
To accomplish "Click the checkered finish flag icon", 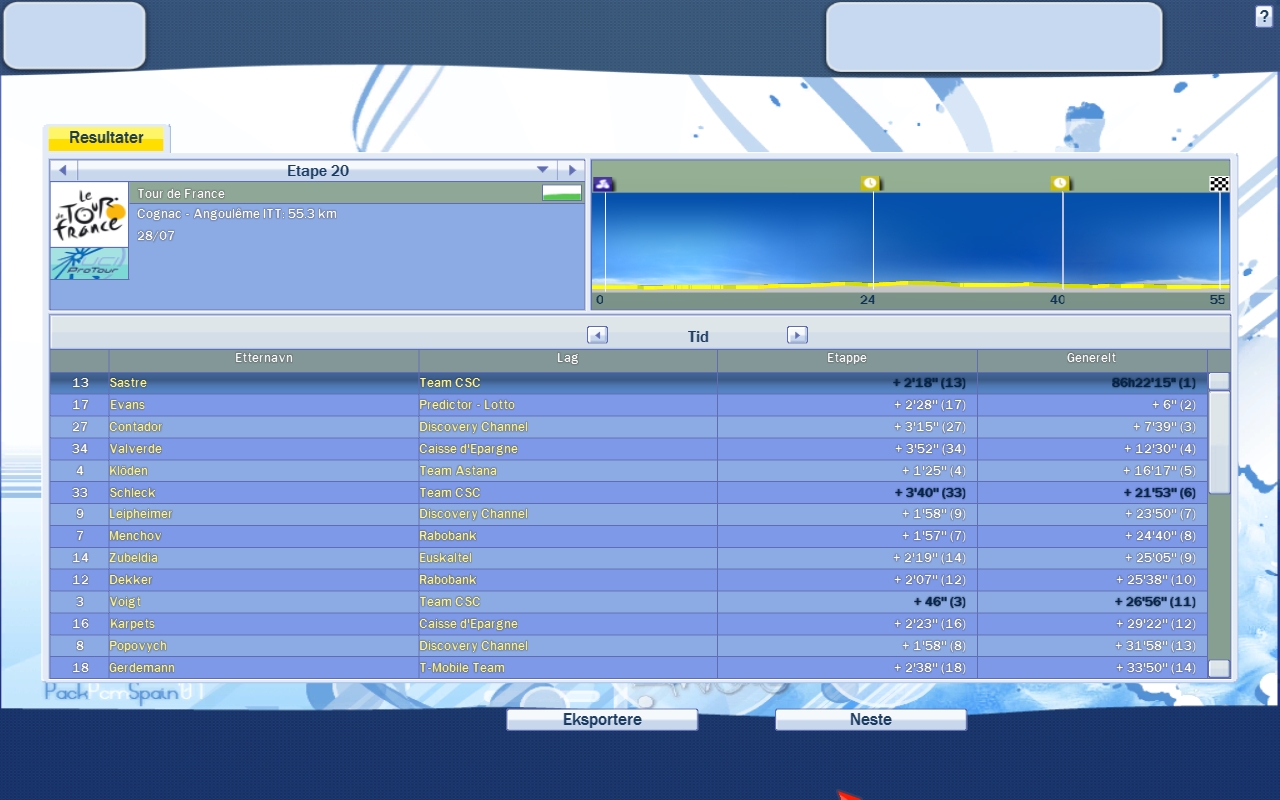I will (x=1219, y=184).
